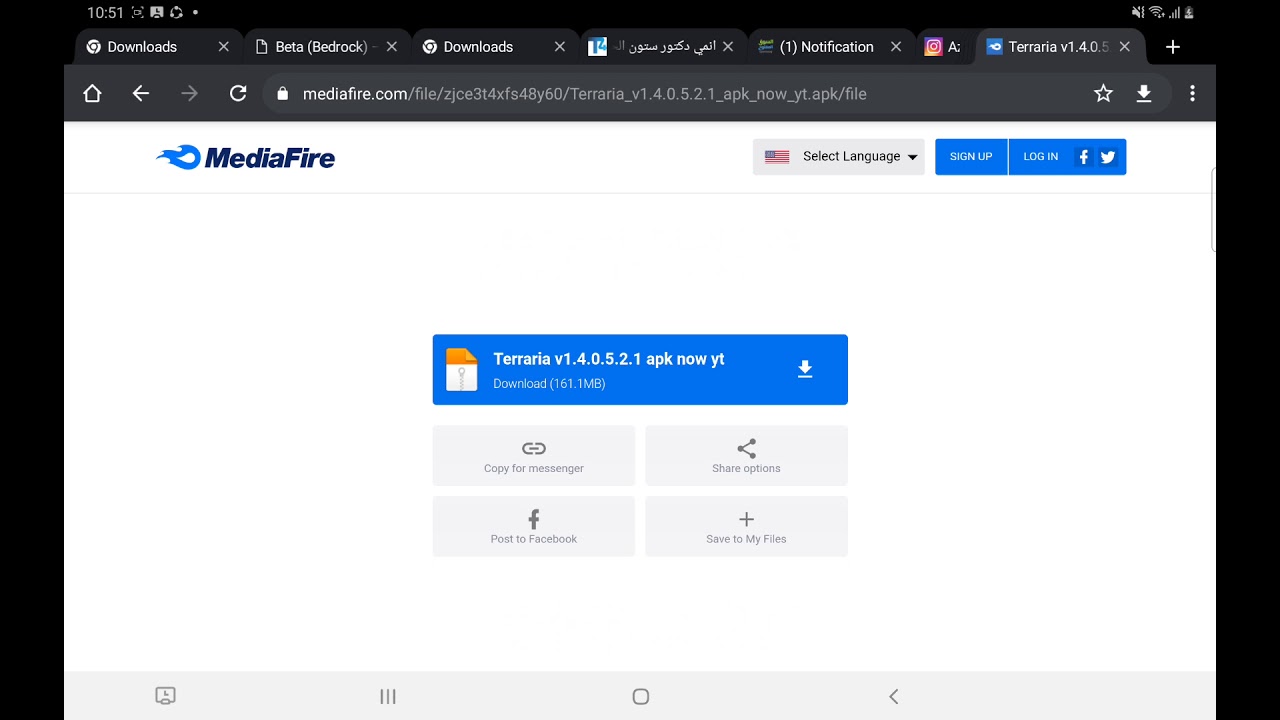The height and width of the screenshot is (720, 1280).
Task: Close the Terraria v1.4.0.5 tab
Action: click(1125, 47)
